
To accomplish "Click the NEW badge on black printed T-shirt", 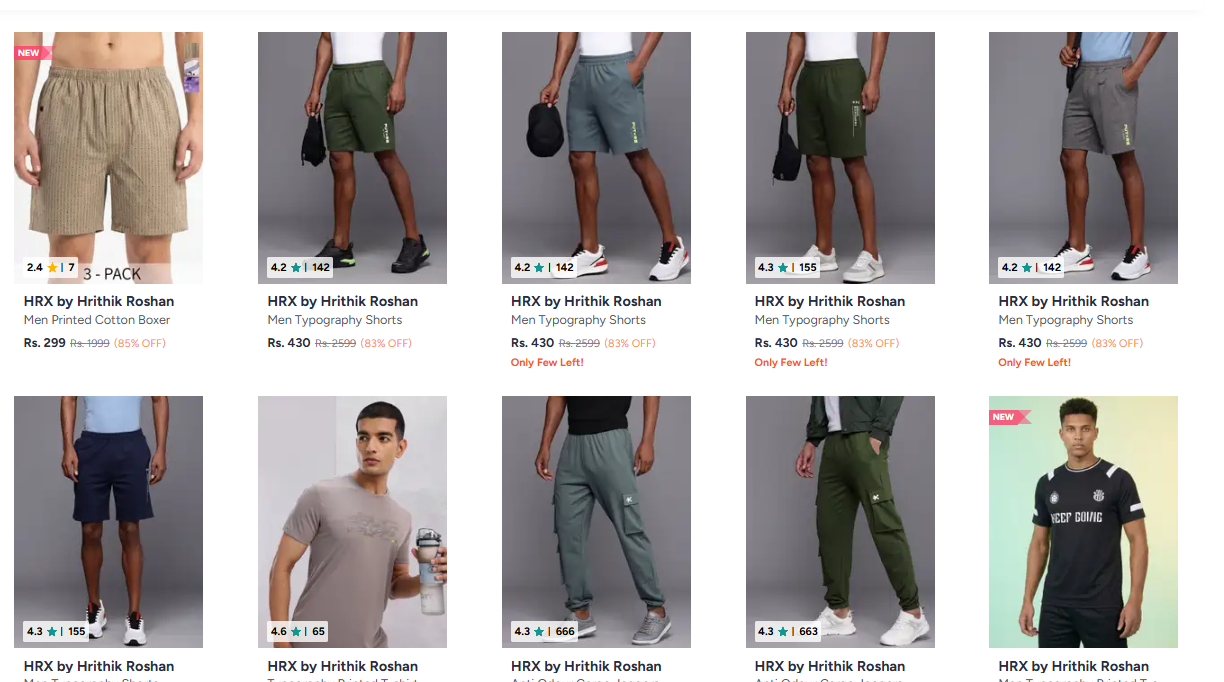I will pyautogui.click(x=1005, y=417).
